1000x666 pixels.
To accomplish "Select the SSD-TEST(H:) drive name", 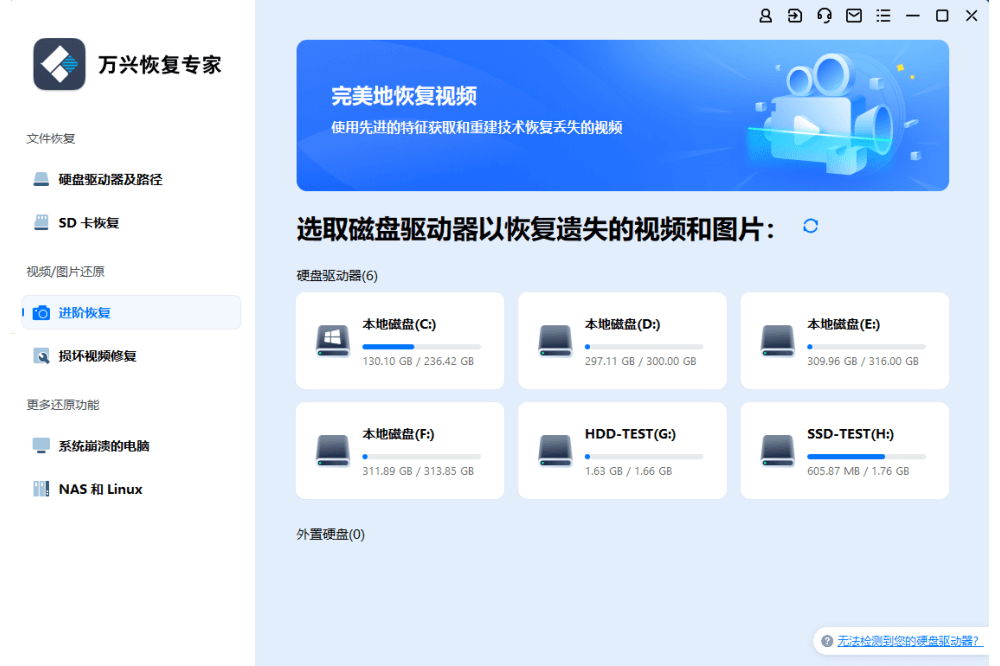I will coord(851,434).
